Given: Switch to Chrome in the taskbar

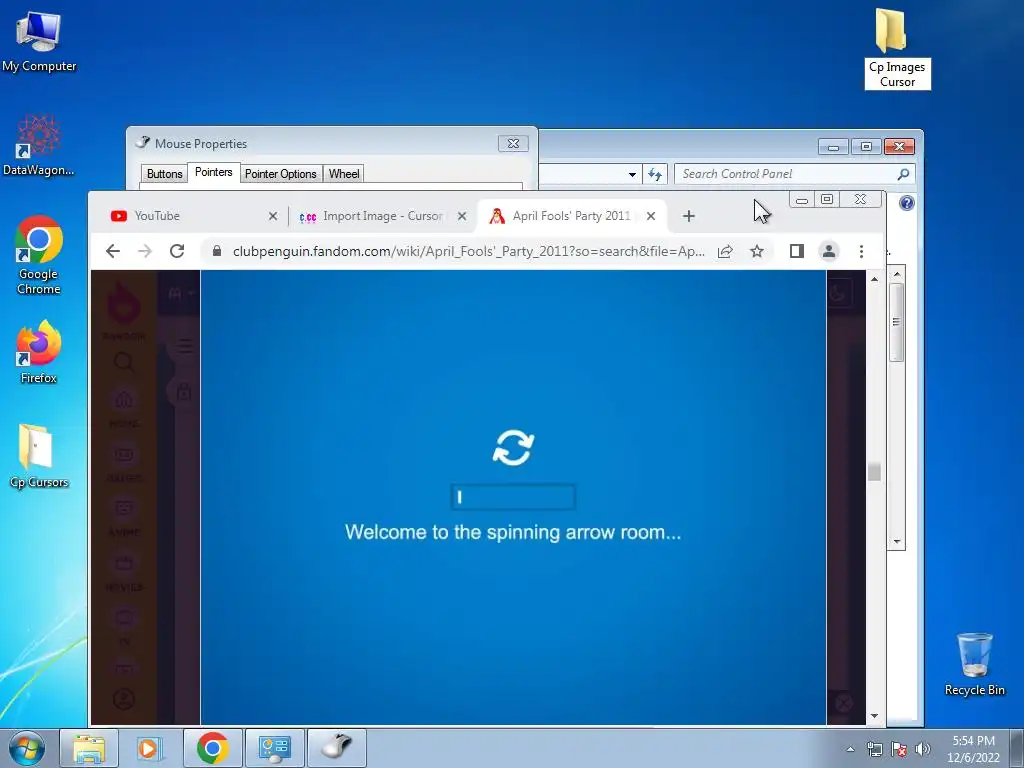Looking at the screenshot, I should click(212, 748).
